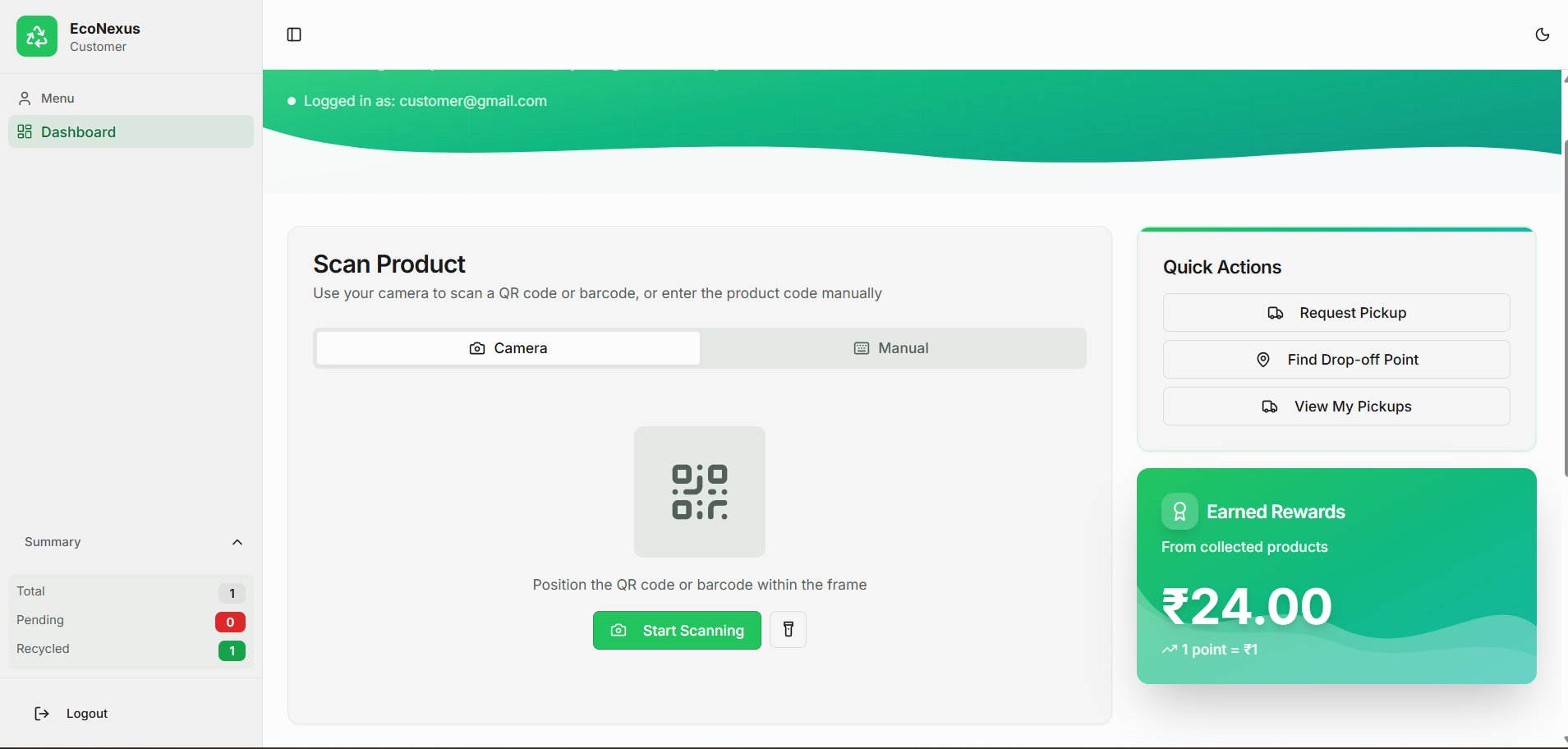Click the QR code placeholder frame
Image resolution: width=1568 pixels, height=749 pixels.
pyautogui.click(x=700, y=492)
